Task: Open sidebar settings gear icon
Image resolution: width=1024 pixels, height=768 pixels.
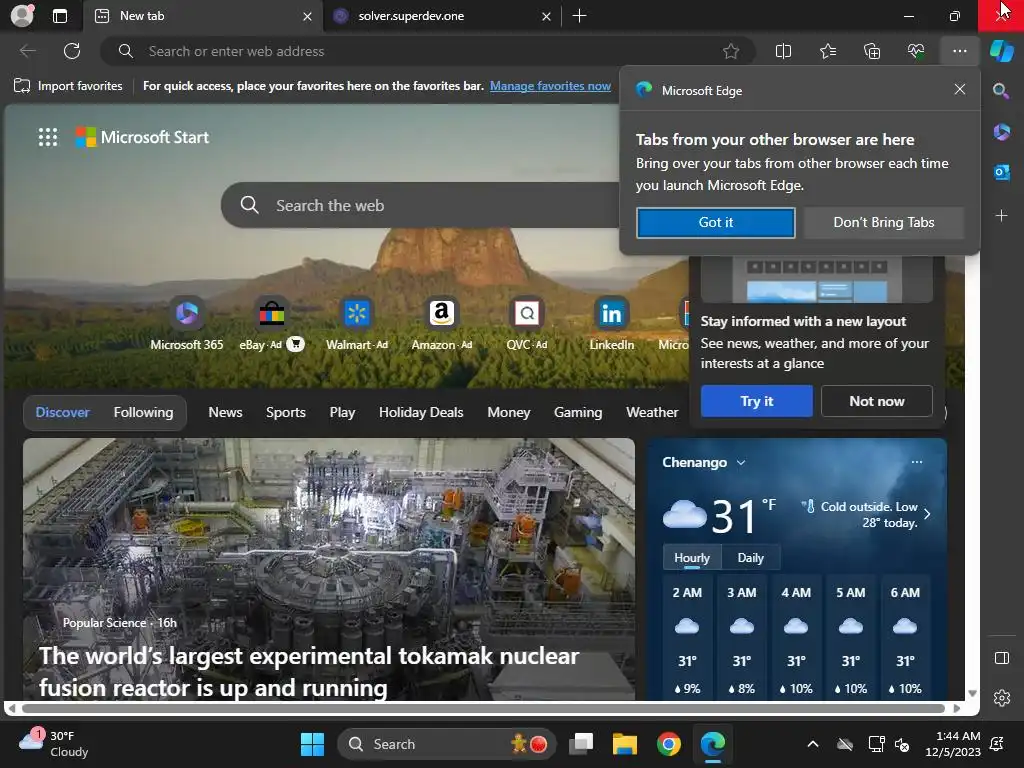Action: 1002,697
